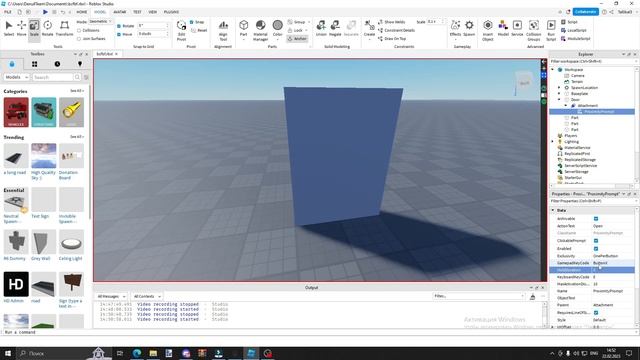This screenshot has height=360, width=640.
Task: Switch to the TEST ribbon tab
Action: tap(137, 12)
